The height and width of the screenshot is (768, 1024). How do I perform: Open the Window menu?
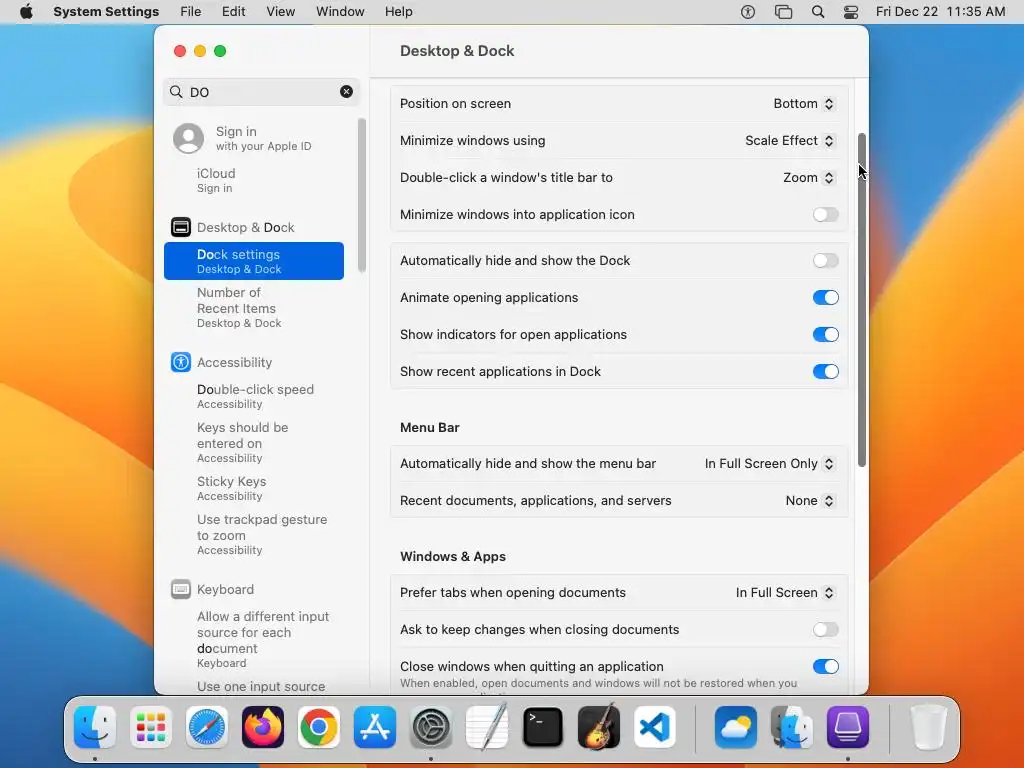tap(340, 12)
